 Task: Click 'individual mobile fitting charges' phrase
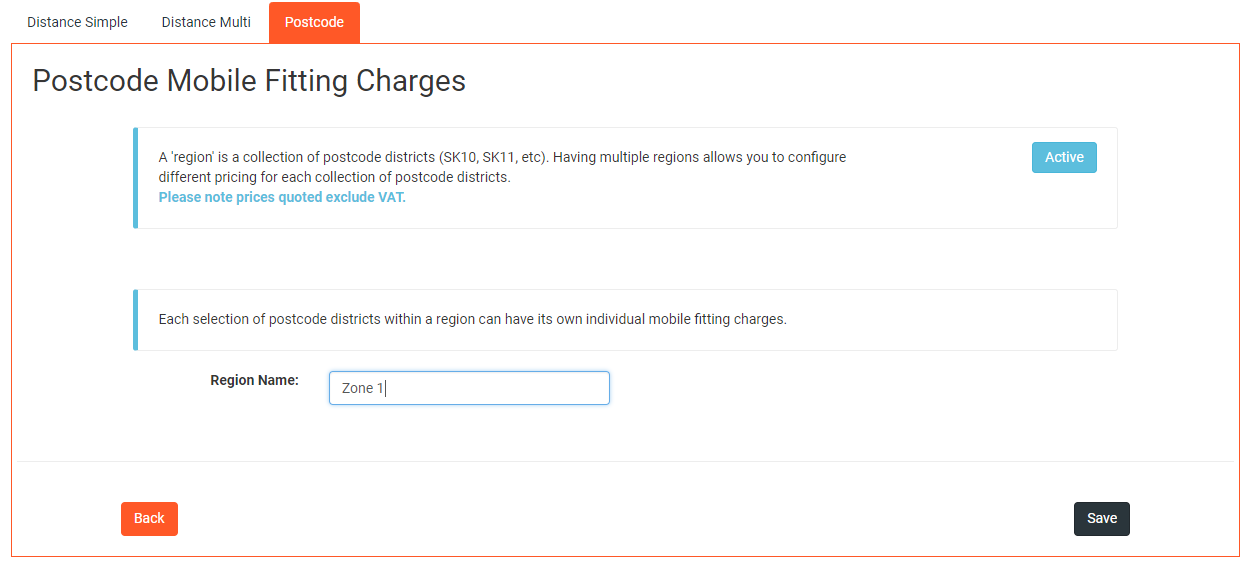pyautogui.click(x=687, y=320)
